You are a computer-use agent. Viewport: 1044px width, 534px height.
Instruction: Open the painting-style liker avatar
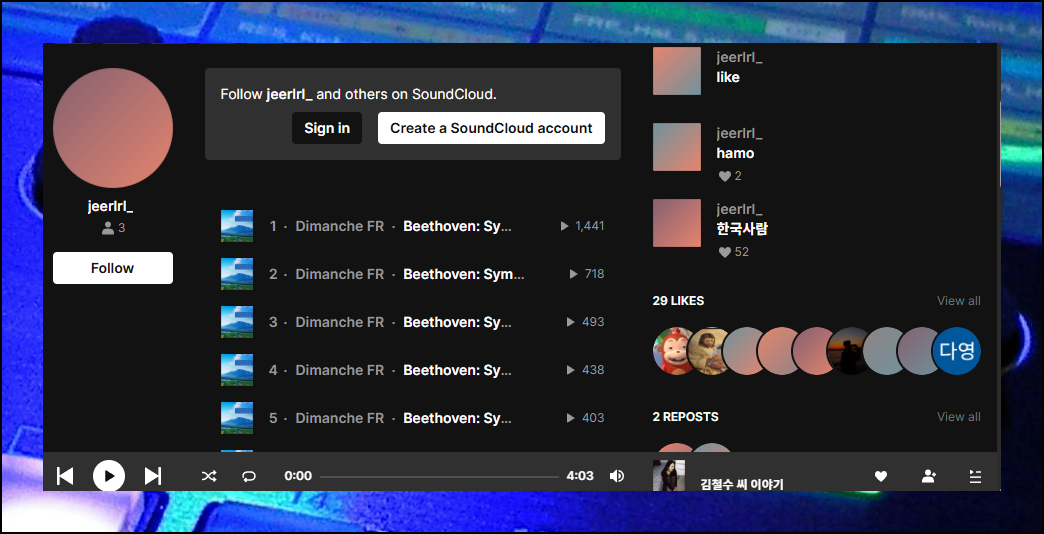706,351
